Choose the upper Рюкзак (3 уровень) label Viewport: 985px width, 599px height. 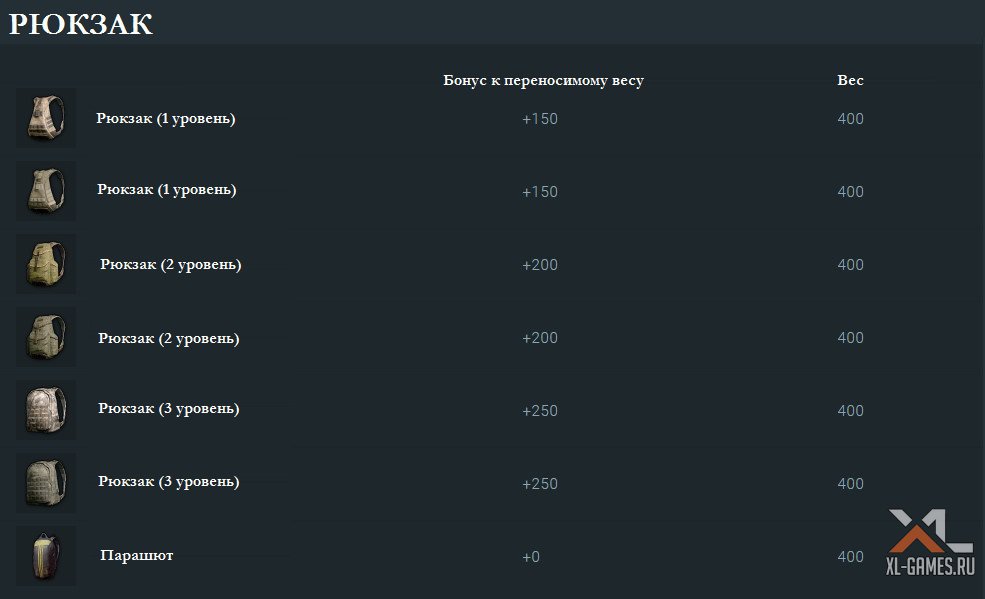click(x=169, y=408)
